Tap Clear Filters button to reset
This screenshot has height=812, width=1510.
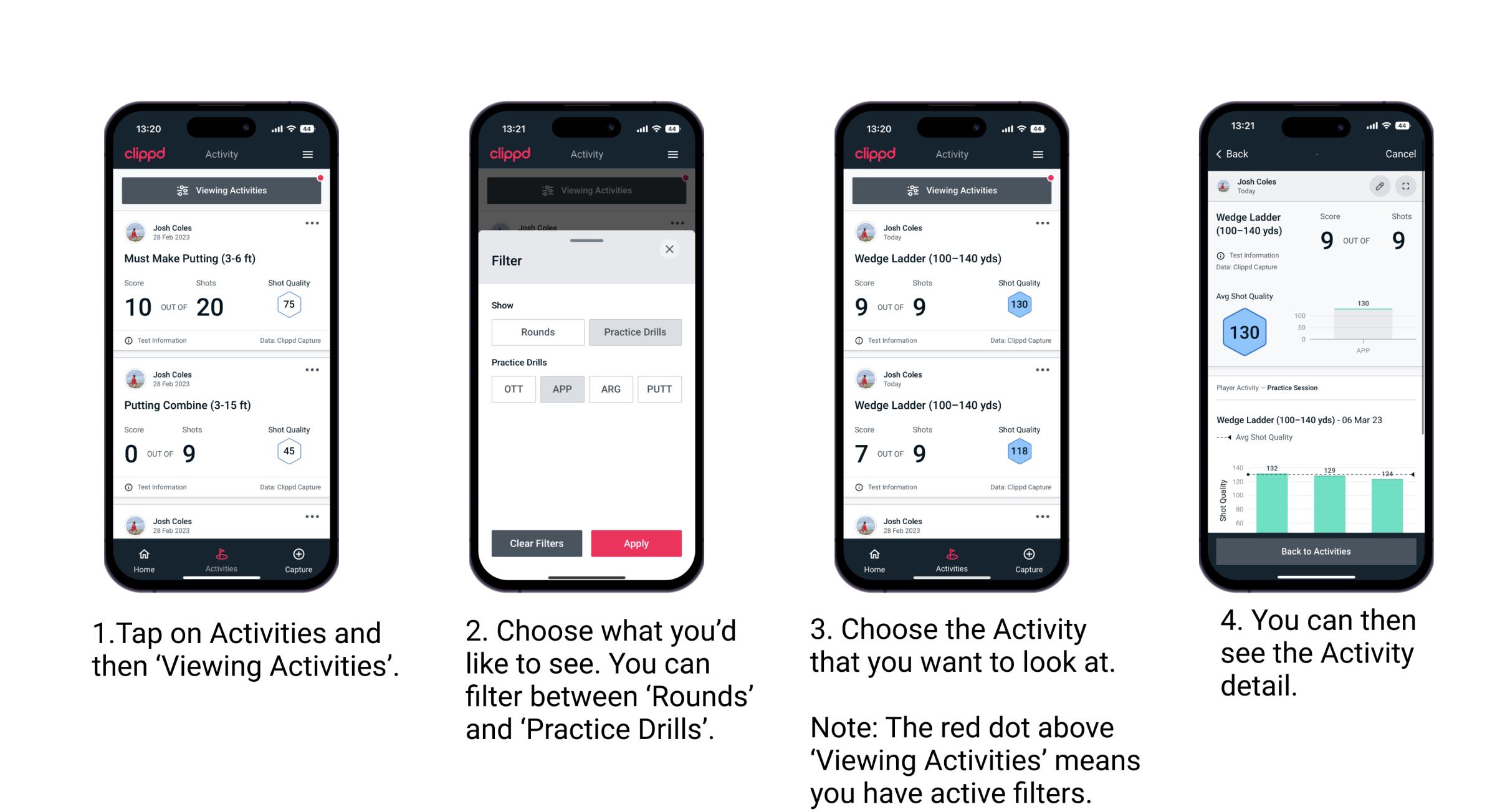tap(536, 543)
